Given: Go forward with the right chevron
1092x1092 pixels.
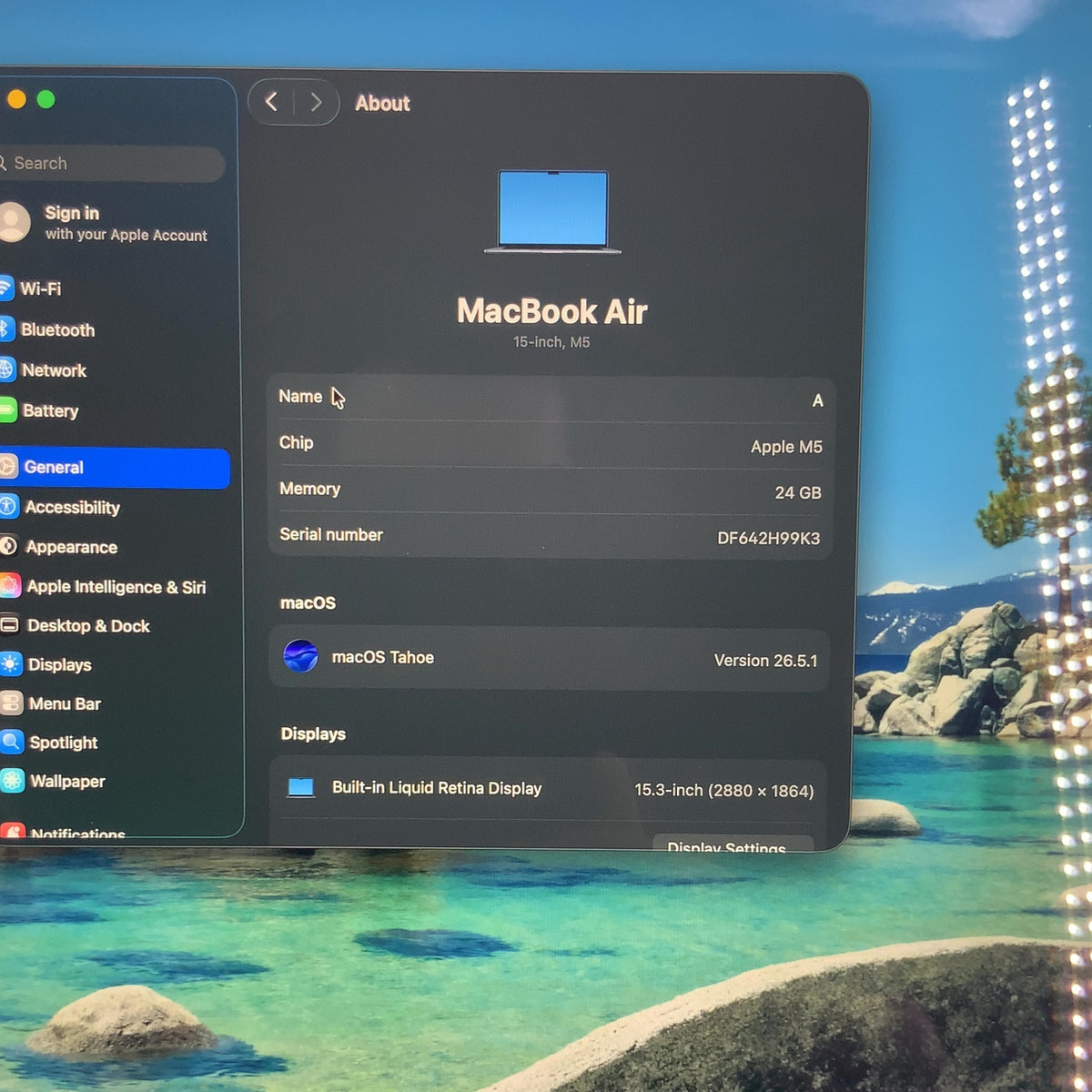Looking at the screenshot, I should pyautogui.click(x=316, y=102).
